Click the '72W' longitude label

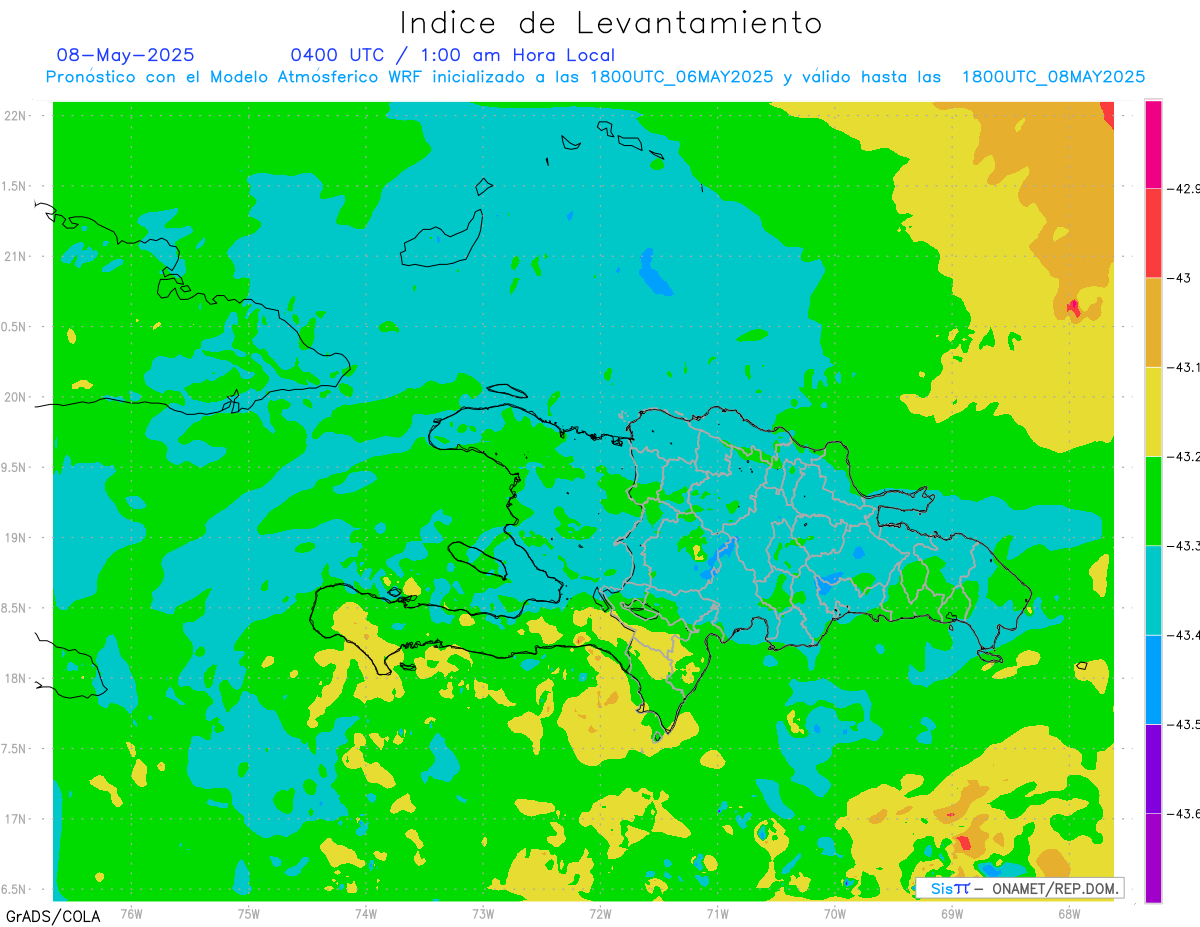pyautogui.click(x=600, y=913)
